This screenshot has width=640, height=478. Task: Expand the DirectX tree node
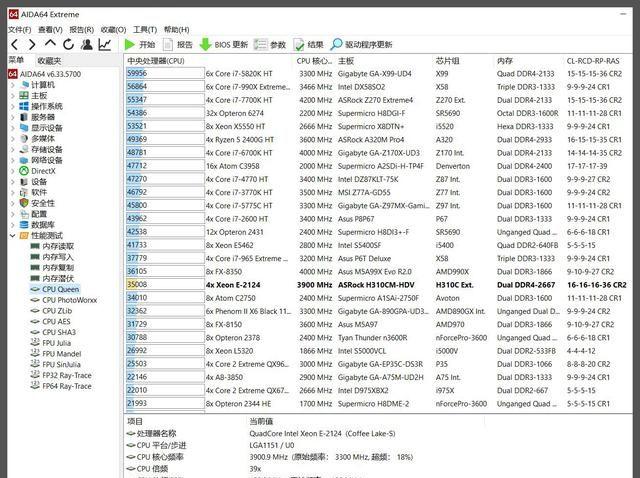[13, 171]
